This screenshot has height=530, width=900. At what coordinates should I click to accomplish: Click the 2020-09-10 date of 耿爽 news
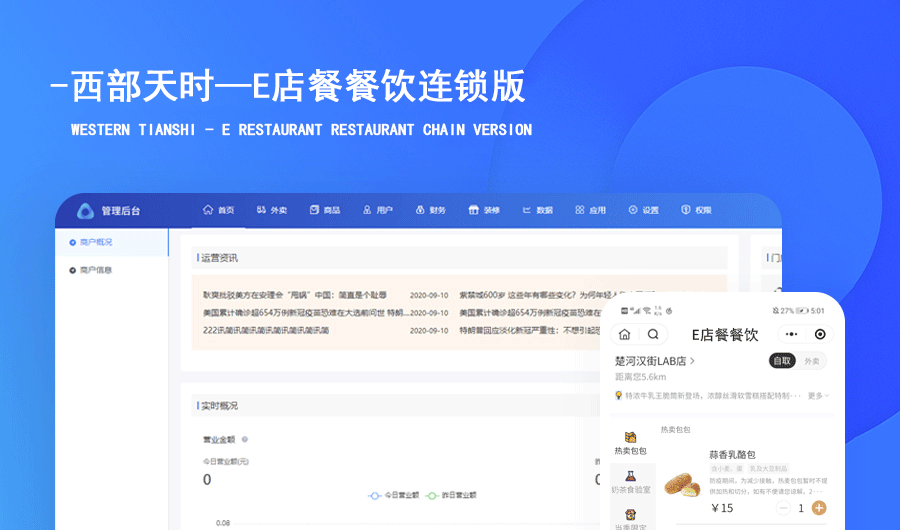(429, 295)
